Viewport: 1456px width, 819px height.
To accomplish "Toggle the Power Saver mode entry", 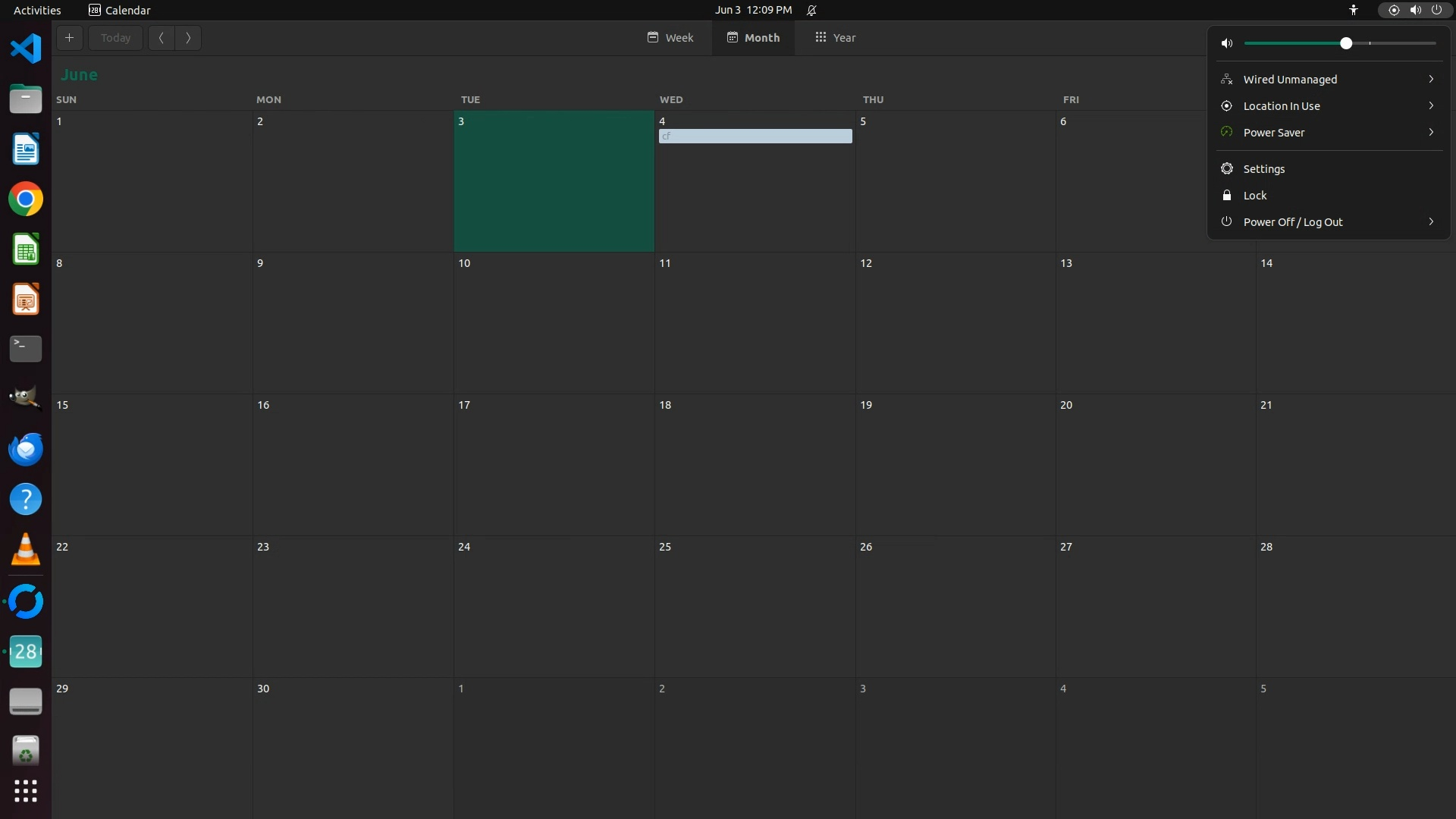I will point(1274,133).
